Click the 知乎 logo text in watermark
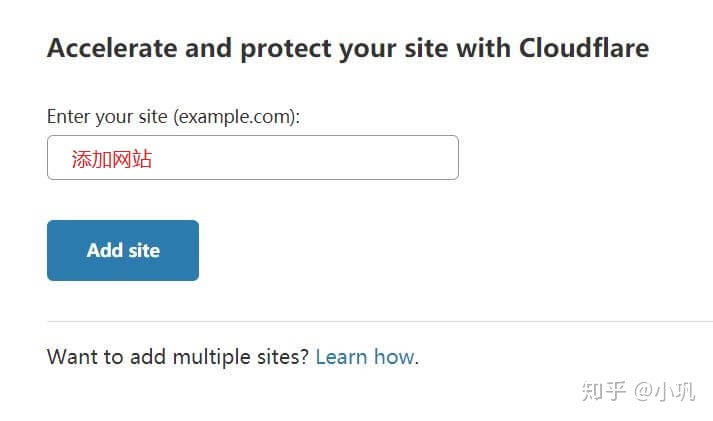 [603, 391]
